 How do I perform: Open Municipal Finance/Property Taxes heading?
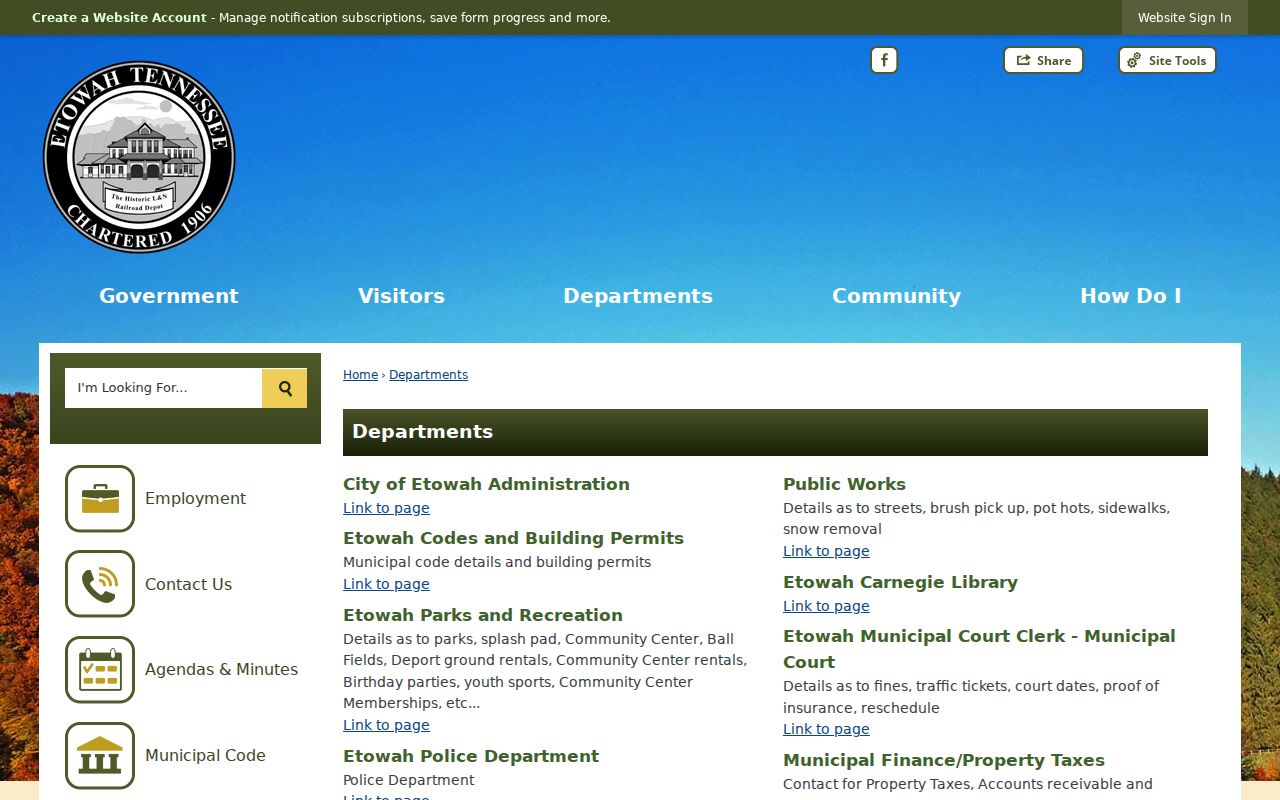(944, 760)
